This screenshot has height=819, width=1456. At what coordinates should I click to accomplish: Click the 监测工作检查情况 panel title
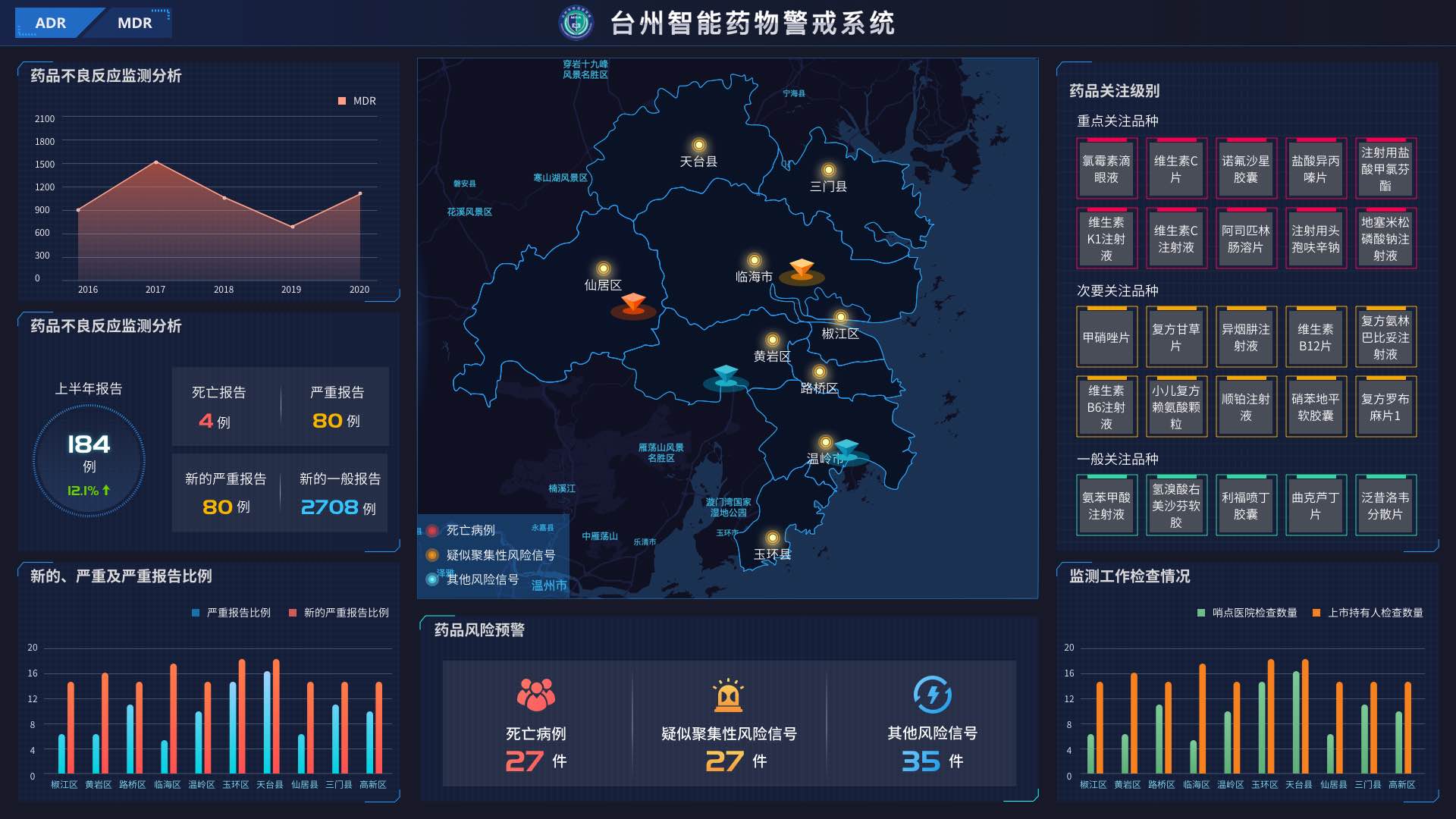click(1129, 576)
